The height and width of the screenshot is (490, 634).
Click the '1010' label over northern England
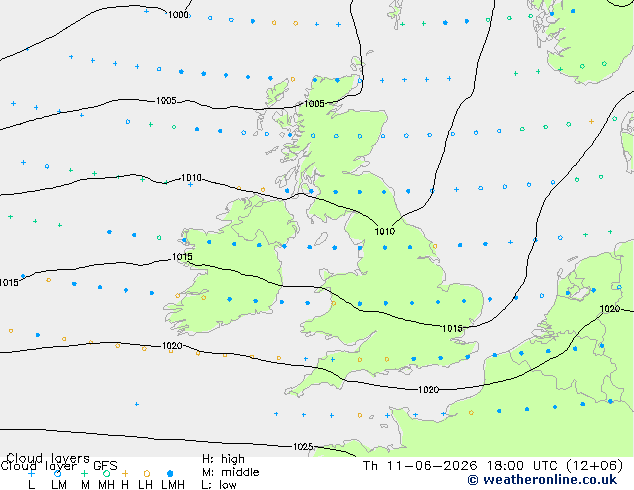click(x=385, y=231)
